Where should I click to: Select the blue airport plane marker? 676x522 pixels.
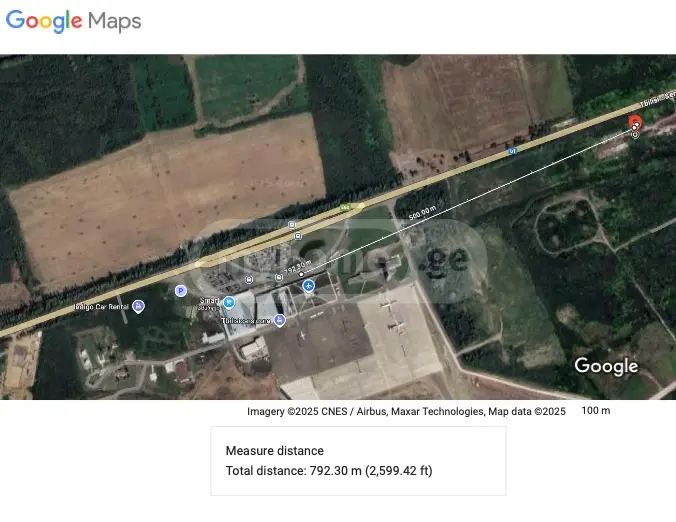click(x=308, y=286)
